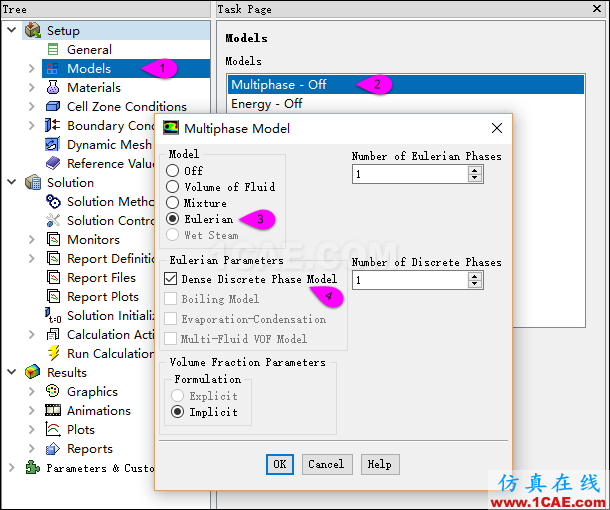Click the Dynamic Mesh icon
610x510 pixels.
coord(53,144)
